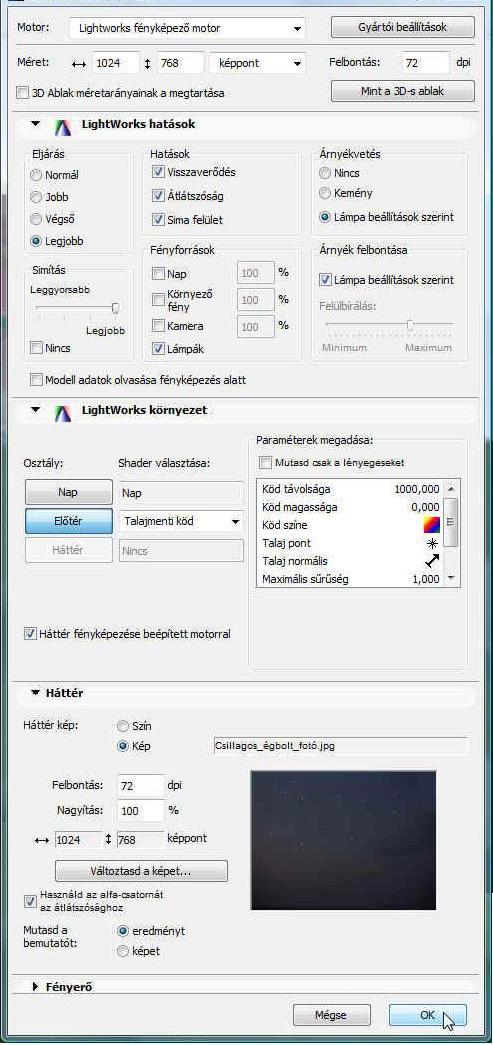Click the width field showing 1024 in Méret
Image resolution: width=493 pixels, height=1045 pixels.
click(x=116, y=64)
